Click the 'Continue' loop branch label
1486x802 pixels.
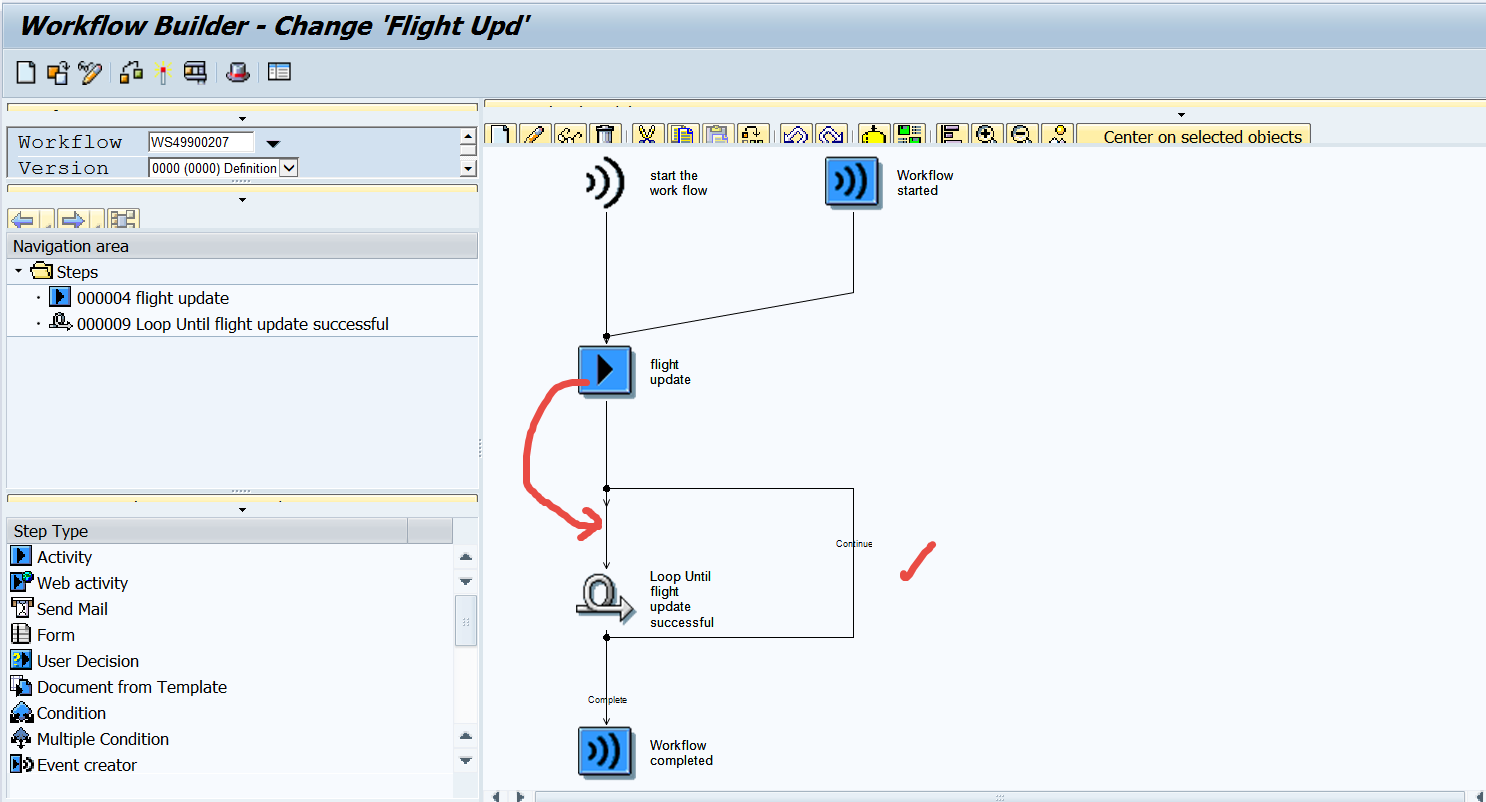pos(854,544)
